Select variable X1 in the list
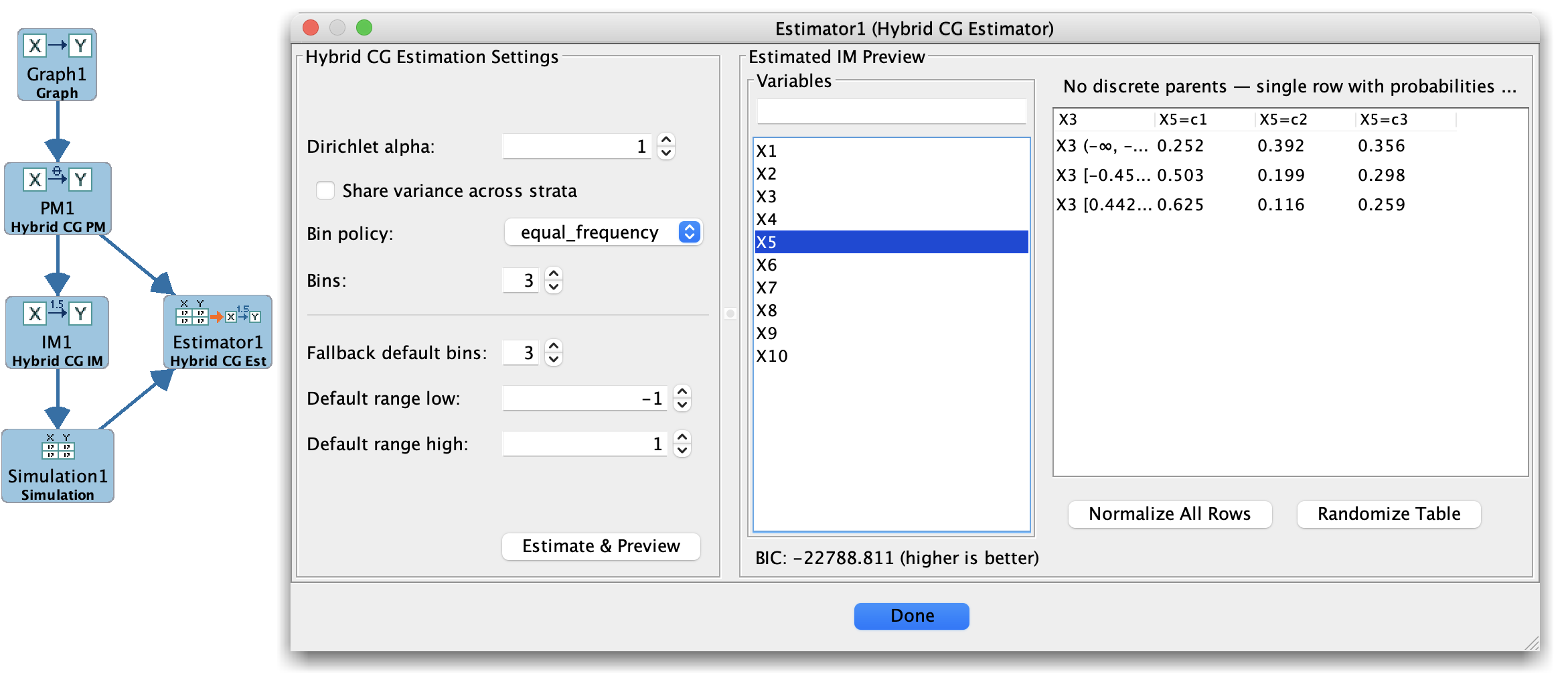Viewport: 1568px width, 674px height. click(891, 151)
